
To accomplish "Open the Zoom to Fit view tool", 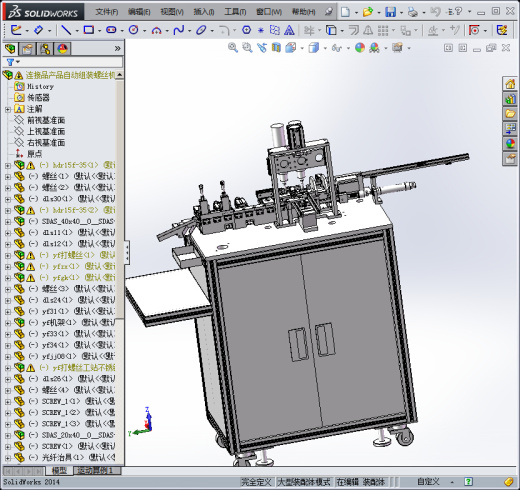I will (233, 48).
